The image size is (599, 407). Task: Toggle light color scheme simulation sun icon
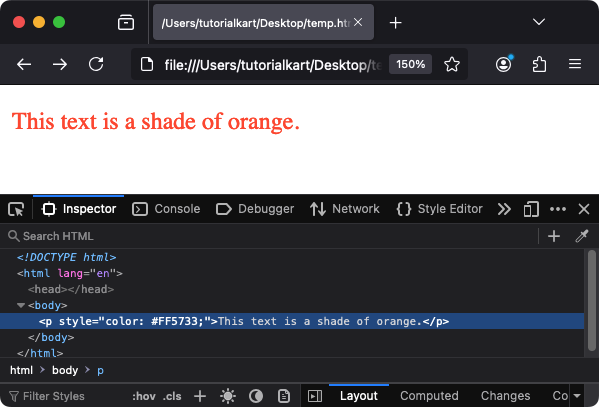click(x=228, y=396)
